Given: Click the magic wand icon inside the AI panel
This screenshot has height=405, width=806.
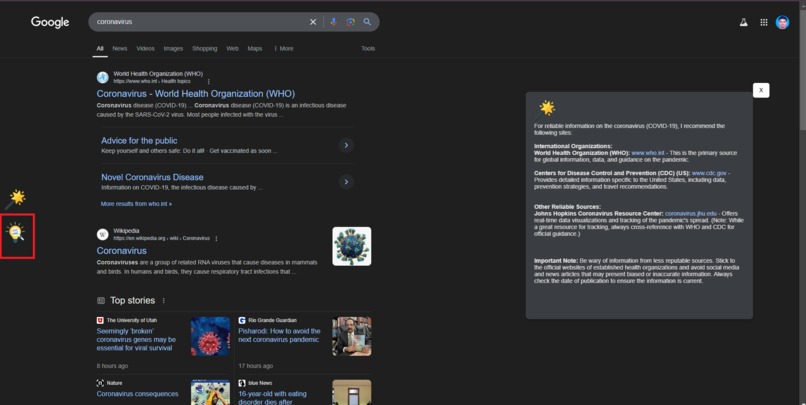Looking at the screenshot, I should (546, 108).
